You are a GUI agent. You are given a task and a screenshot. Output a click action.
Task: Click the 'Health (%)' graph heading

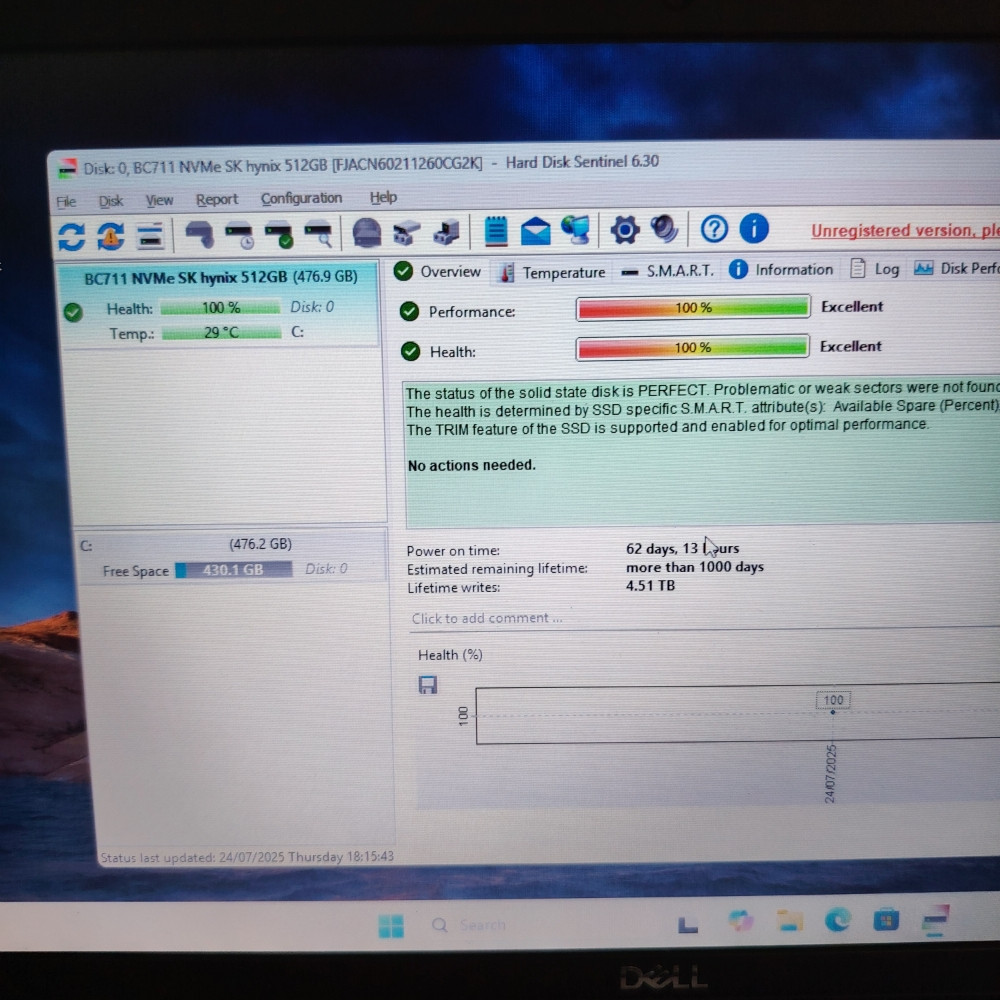450,655
